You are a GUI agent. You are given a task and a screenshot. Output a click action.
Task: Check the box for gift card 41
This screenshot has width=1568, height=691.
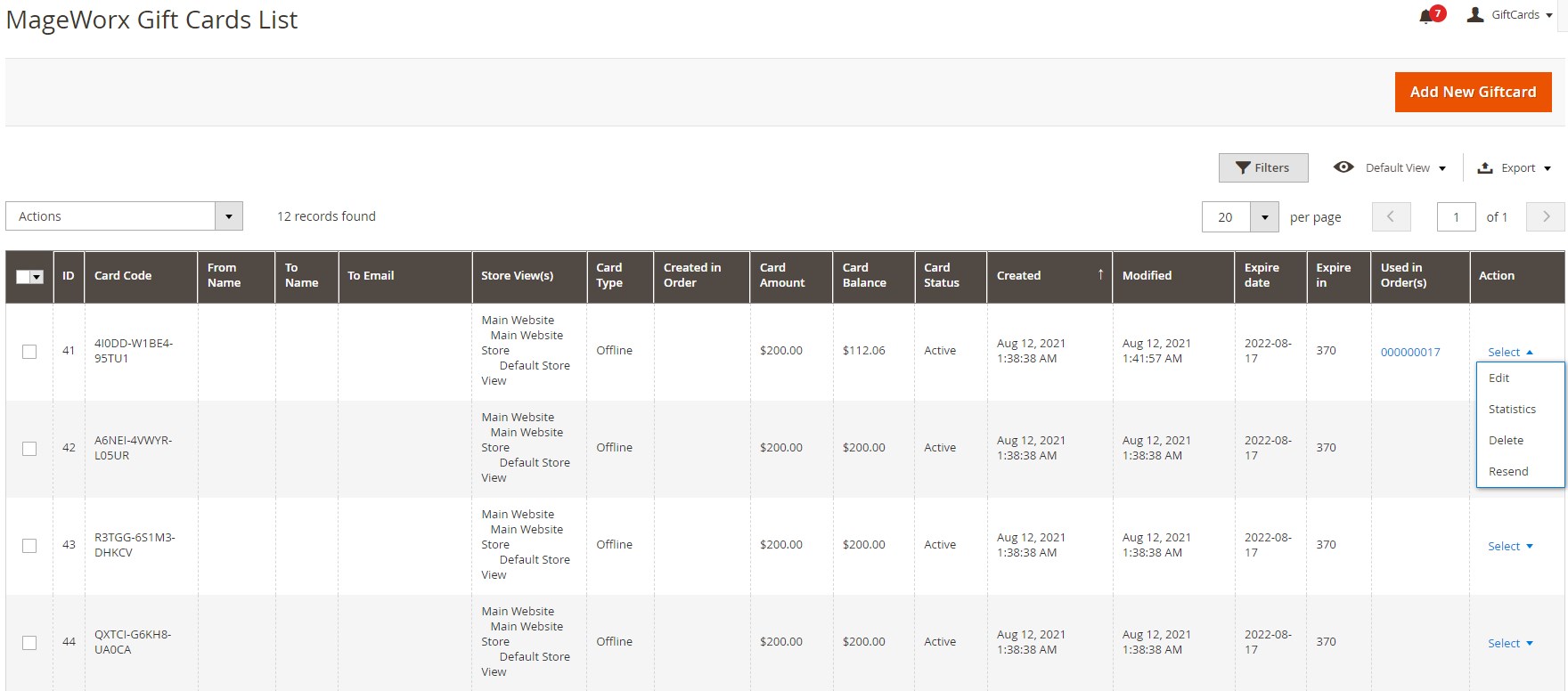click(x=29, y=352)
